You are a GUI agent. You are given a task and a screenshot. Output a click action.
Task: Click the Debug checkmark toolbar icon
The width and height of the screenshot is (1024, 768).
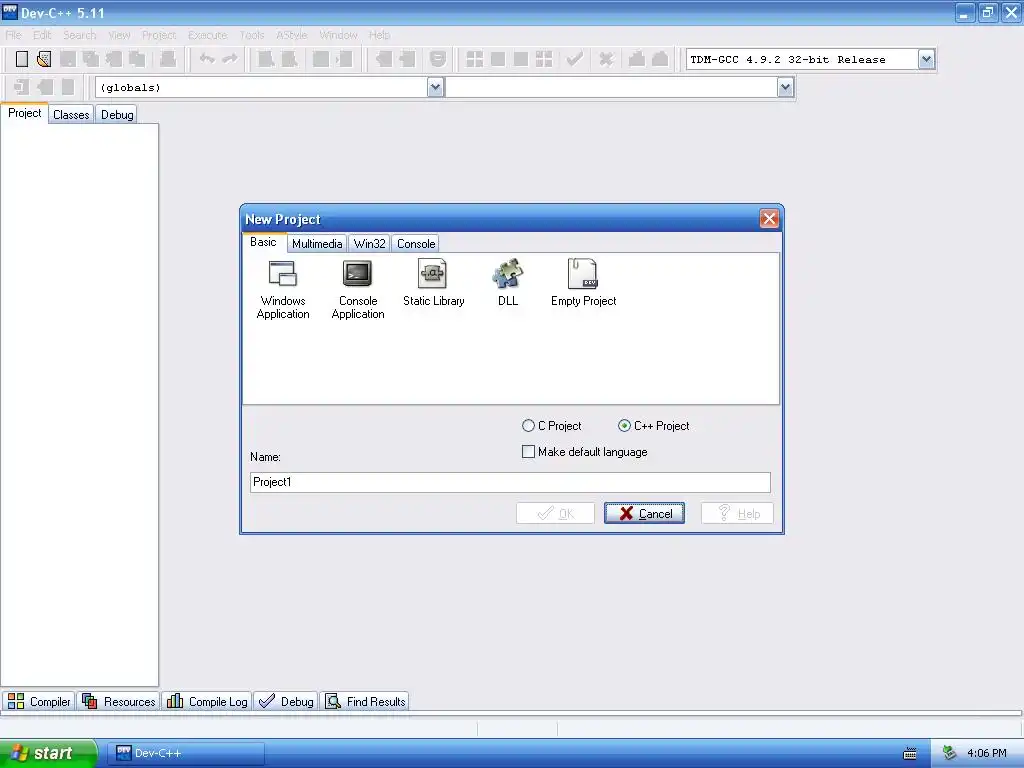[575, 59]
